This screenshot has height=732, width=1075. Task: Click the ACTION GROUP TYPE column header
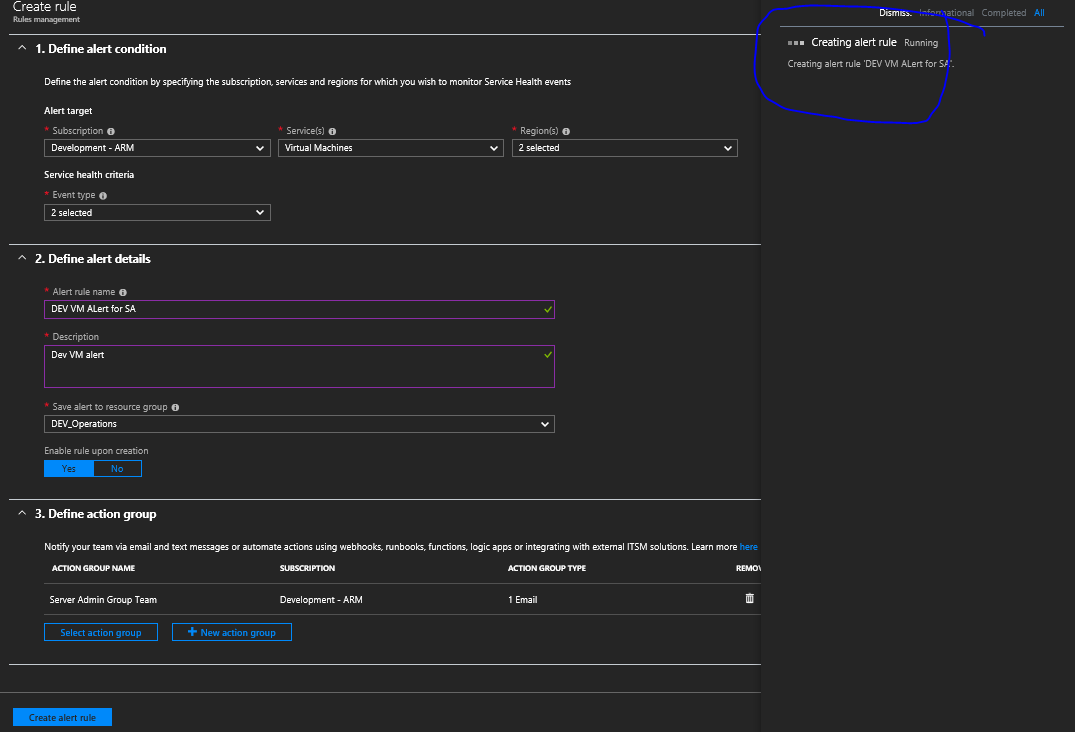click(x=546, y=568)
